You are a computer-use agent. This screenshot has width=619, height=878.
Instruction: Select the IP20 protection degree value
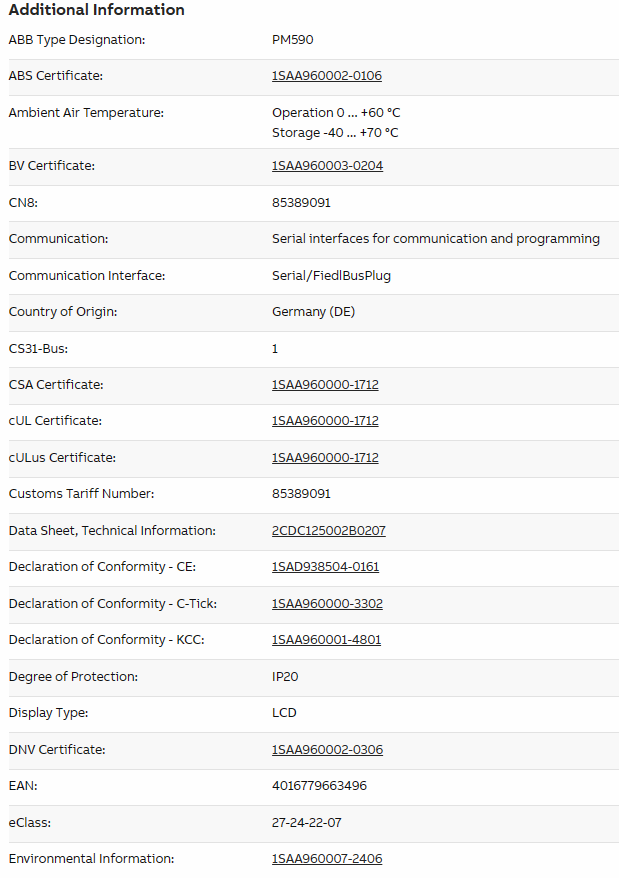point(285,676)
